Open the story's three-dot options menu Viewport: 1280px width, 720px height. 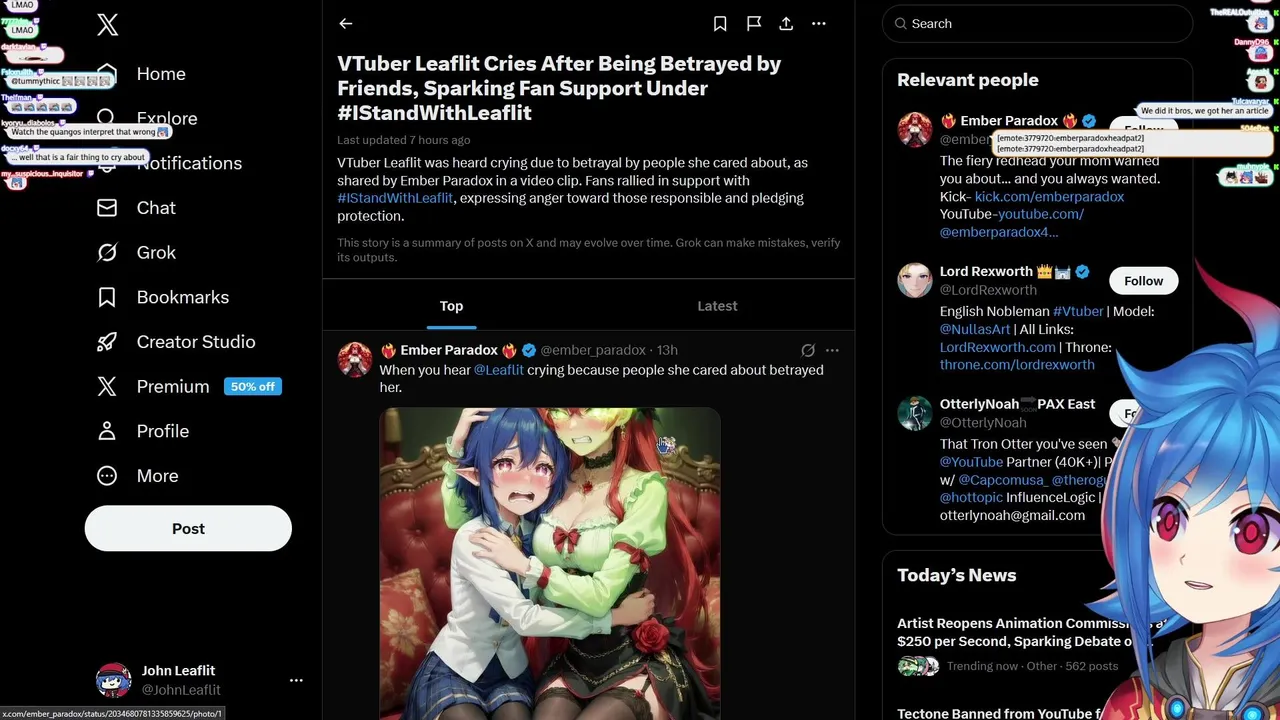[x=819, y=24]
